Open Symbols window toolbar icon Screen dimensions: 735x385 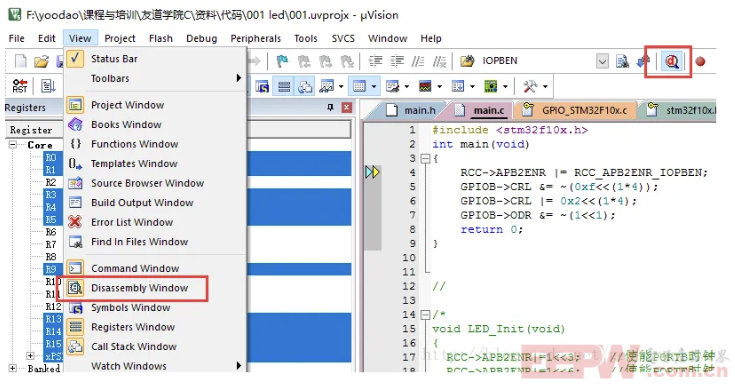(262, 86)
